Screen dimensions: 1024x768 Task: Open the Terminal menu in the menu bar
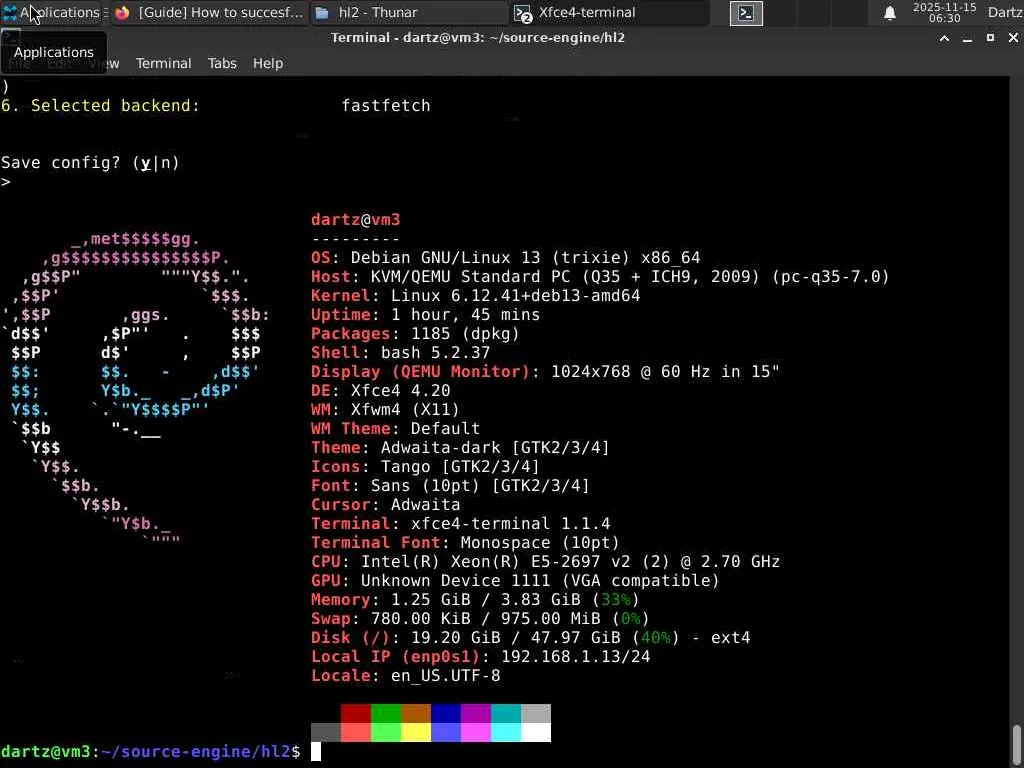click(x=163, y=63)
